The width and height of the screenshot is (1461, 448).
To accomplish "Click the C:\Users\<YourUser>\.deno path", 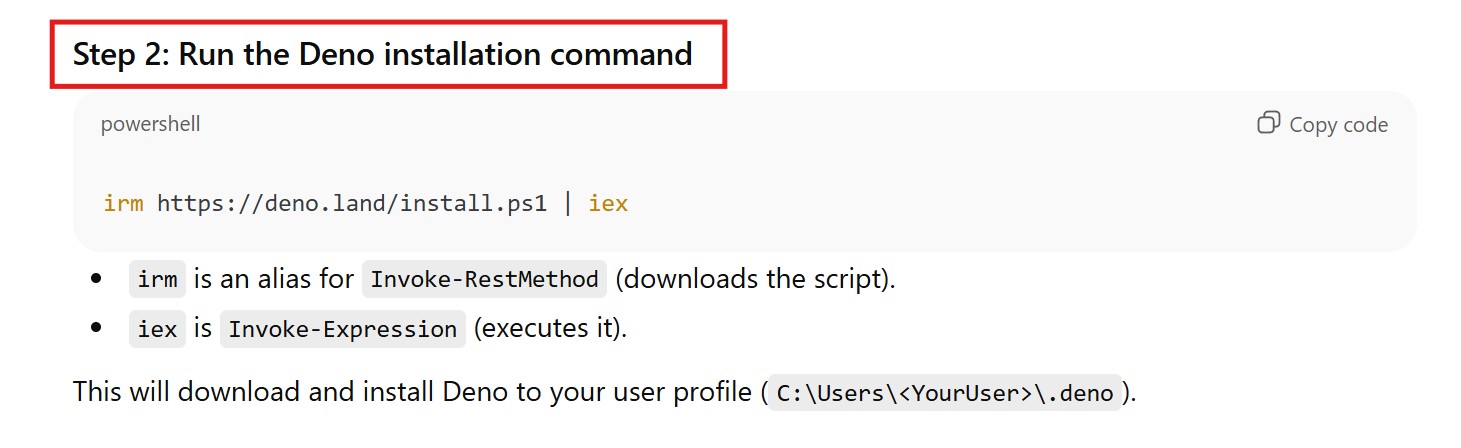I will pyautogui.click(x=945, y=393).
